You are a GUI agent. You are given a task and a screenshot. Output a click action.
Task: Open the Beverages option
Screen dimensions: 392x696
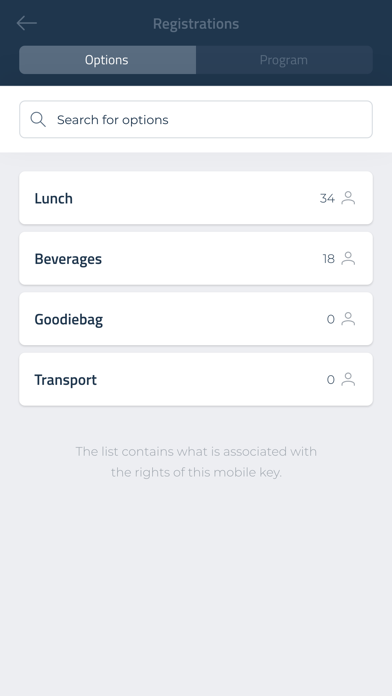[x=196, y=258]
